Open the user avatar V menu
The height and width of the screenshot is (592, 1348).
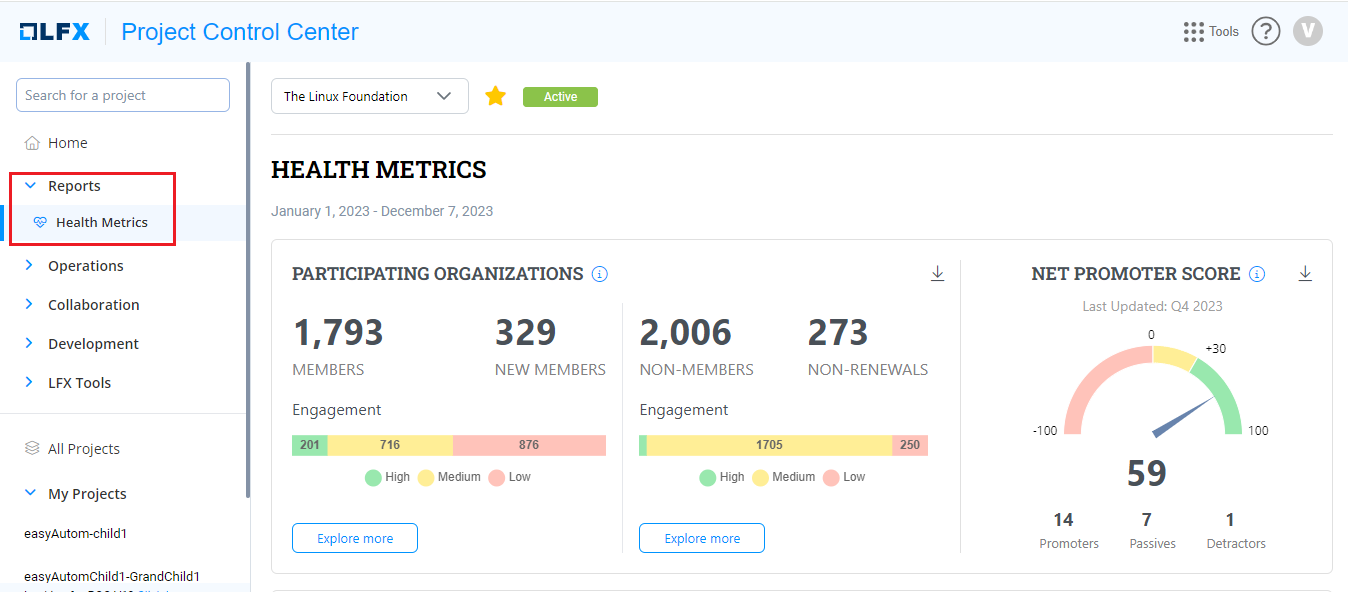1307,32
